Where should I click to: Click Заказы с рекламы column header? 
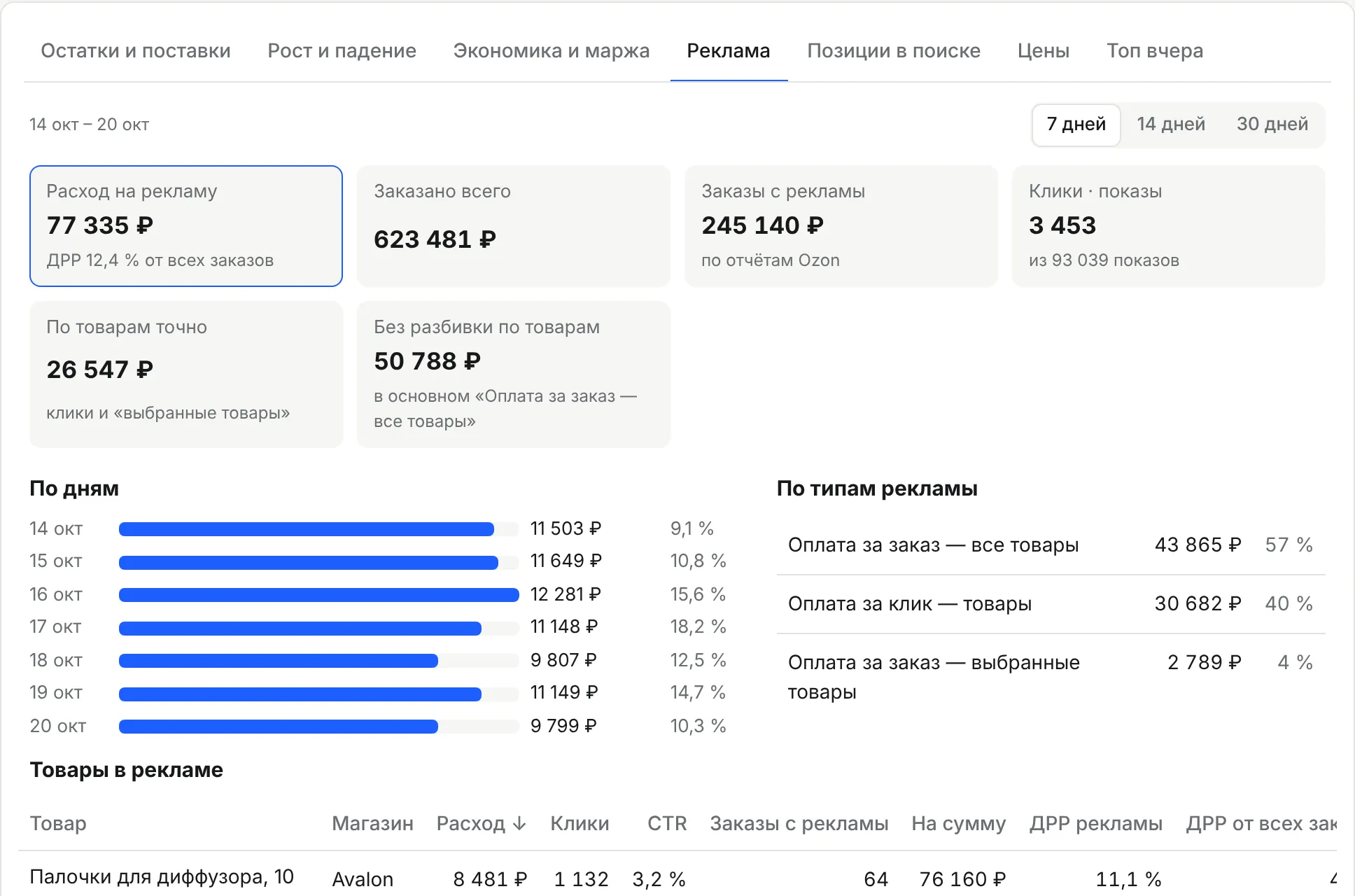799,824
